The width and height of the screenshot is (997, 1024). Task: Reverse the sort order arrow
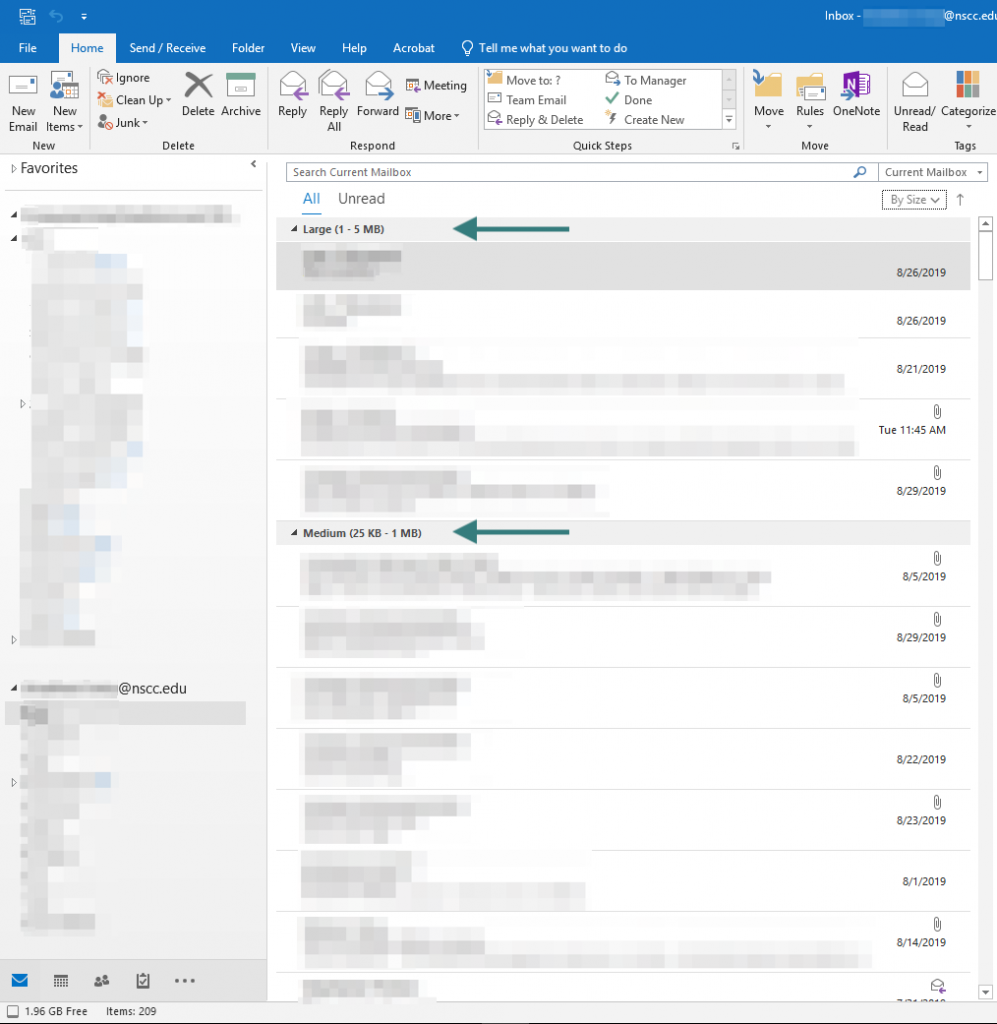[x=960, y=200]
